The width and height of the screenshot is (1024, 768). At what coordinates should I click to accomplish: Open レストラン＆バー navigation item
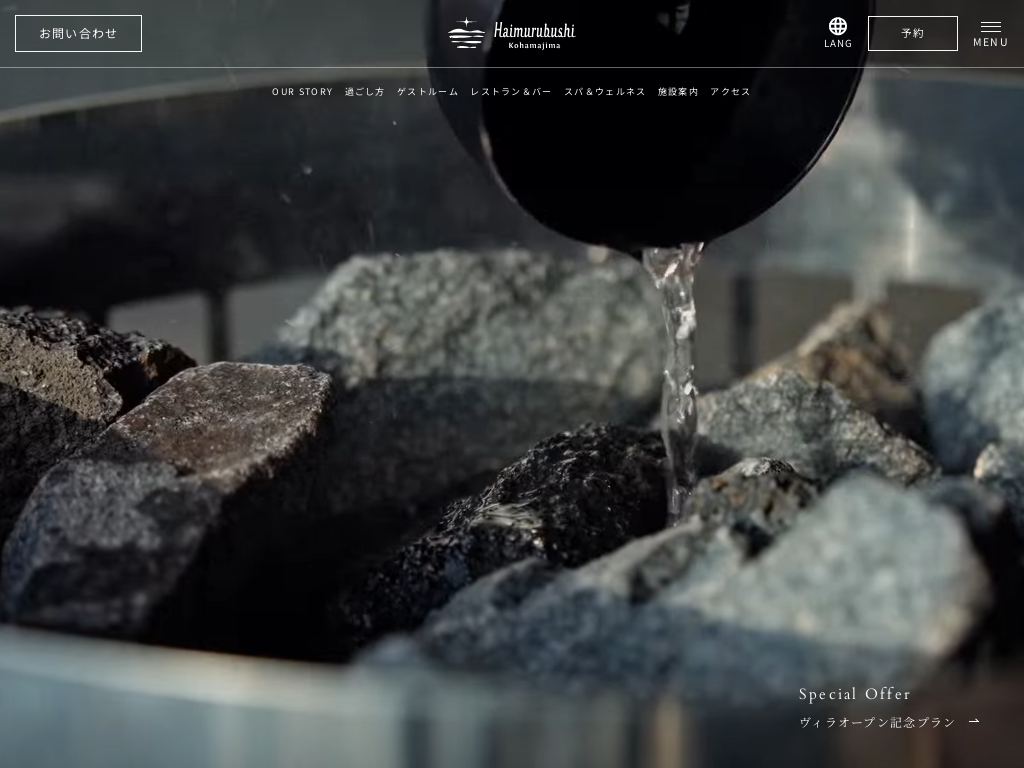tap(511, 92)
